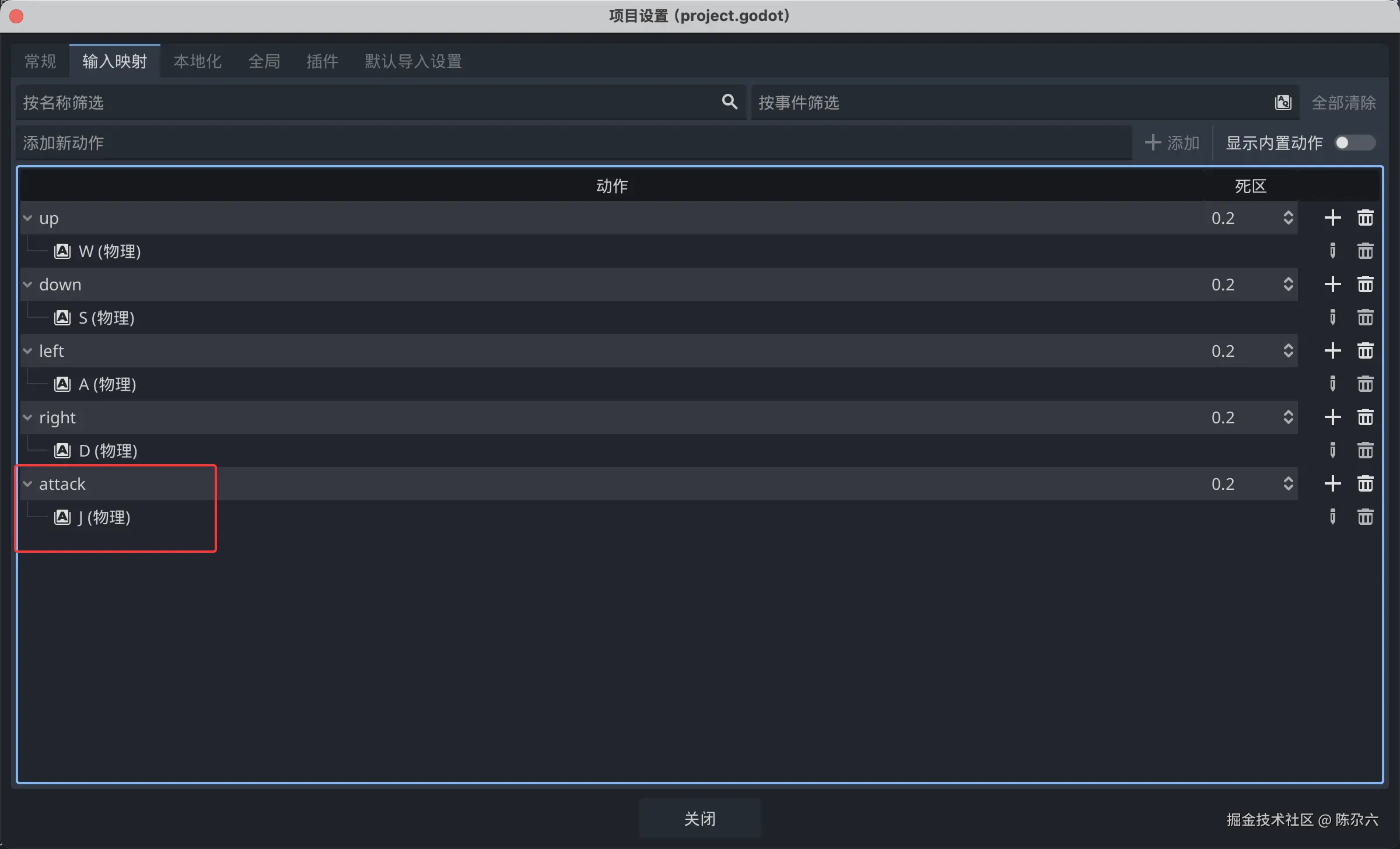Remove the S (物理) key event
Viewport: 1400px width, 849px height.
[x=1365, y=318]
